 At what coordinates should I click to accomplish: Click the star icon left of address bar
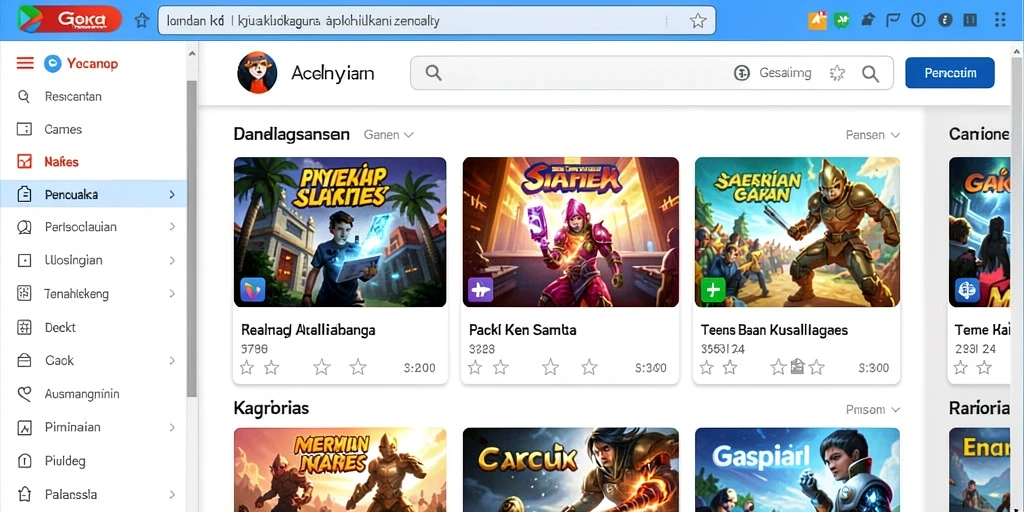coord(142,20)
